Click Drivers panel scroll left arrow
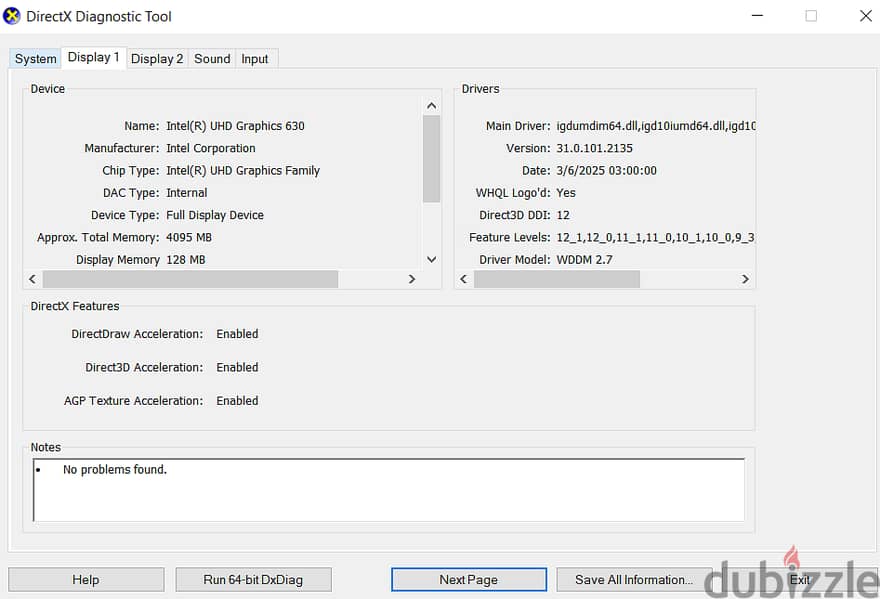Viewport: 880px width, 599px height. (x=464, y=279)
